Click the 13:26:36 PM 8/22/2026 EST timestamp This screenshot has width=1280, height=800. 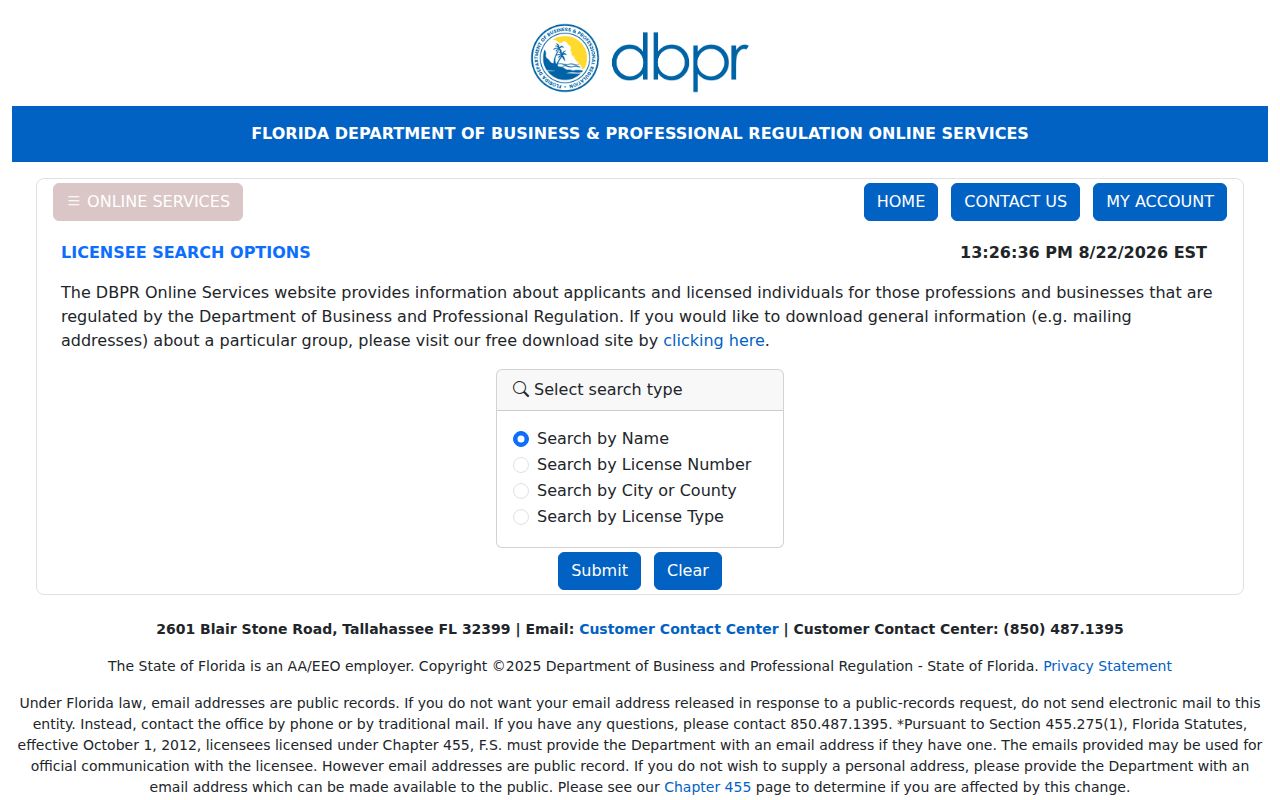point(1083,253)
